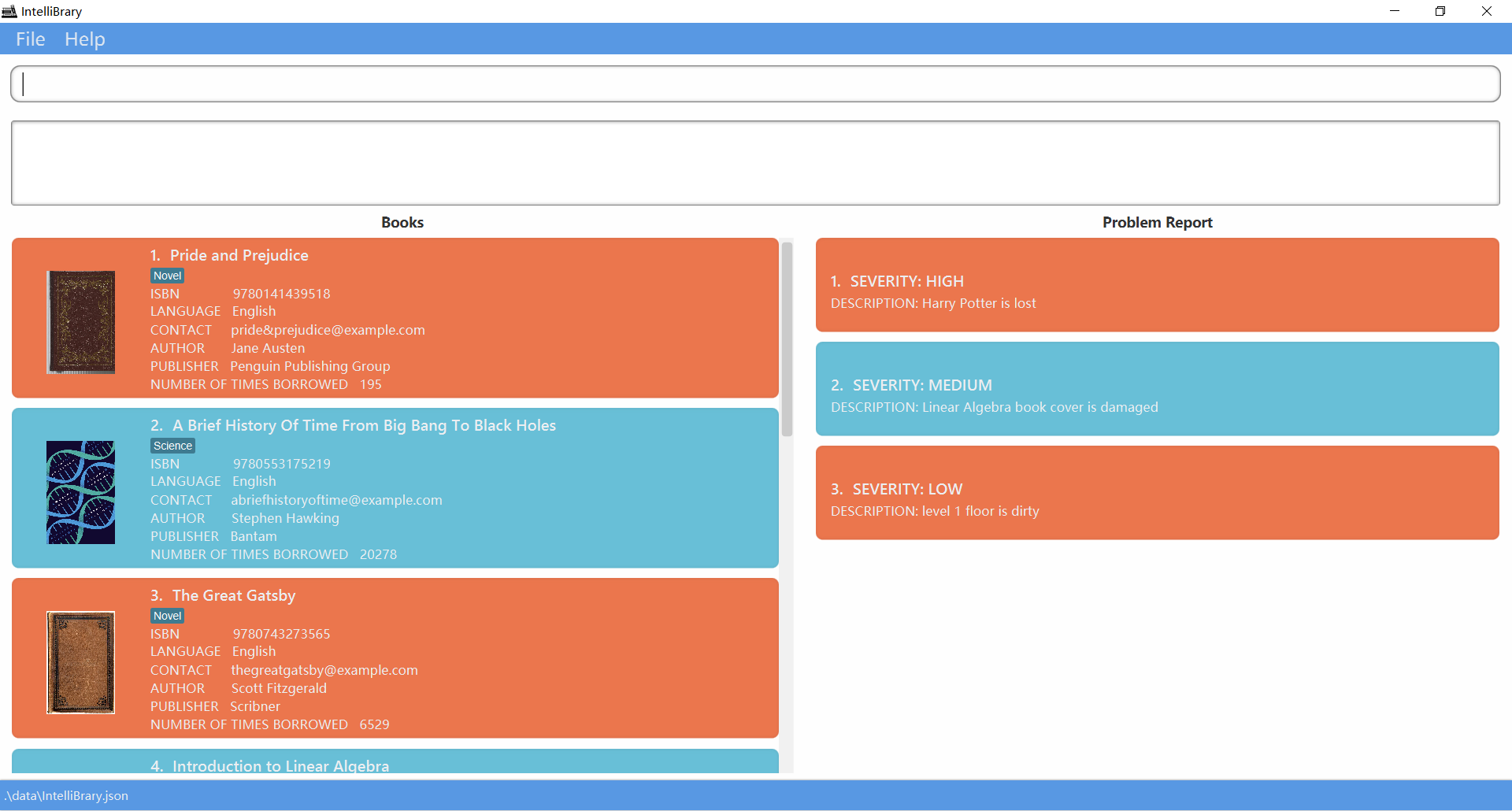Click the Novel tag under Pride and Prejudice
Image resolution: width=1512 pixels, height=811 pixels.
[x=167, y=276]
